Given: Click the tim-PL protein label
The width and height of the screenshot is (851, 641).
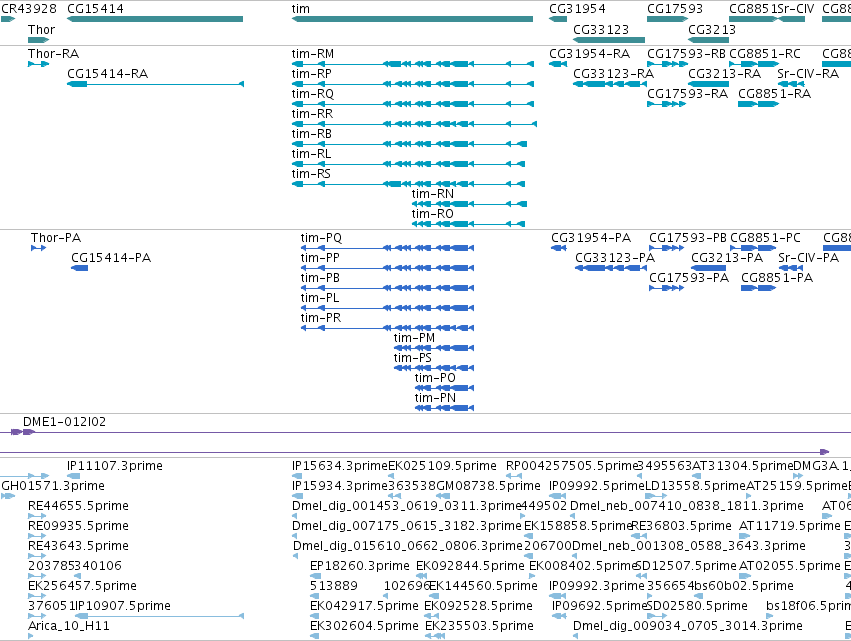Looking at the screenshot, I should pyautogui.click(x=320, y=298).
